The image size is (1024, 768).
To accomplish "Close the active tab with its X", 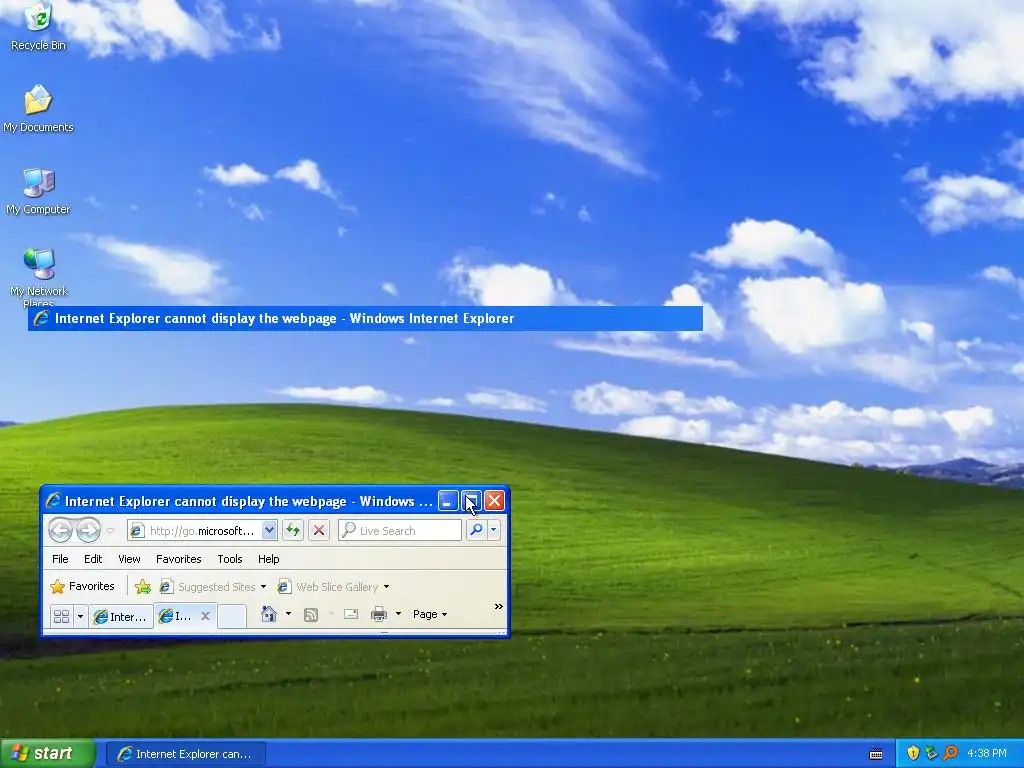I will (205, 615).
